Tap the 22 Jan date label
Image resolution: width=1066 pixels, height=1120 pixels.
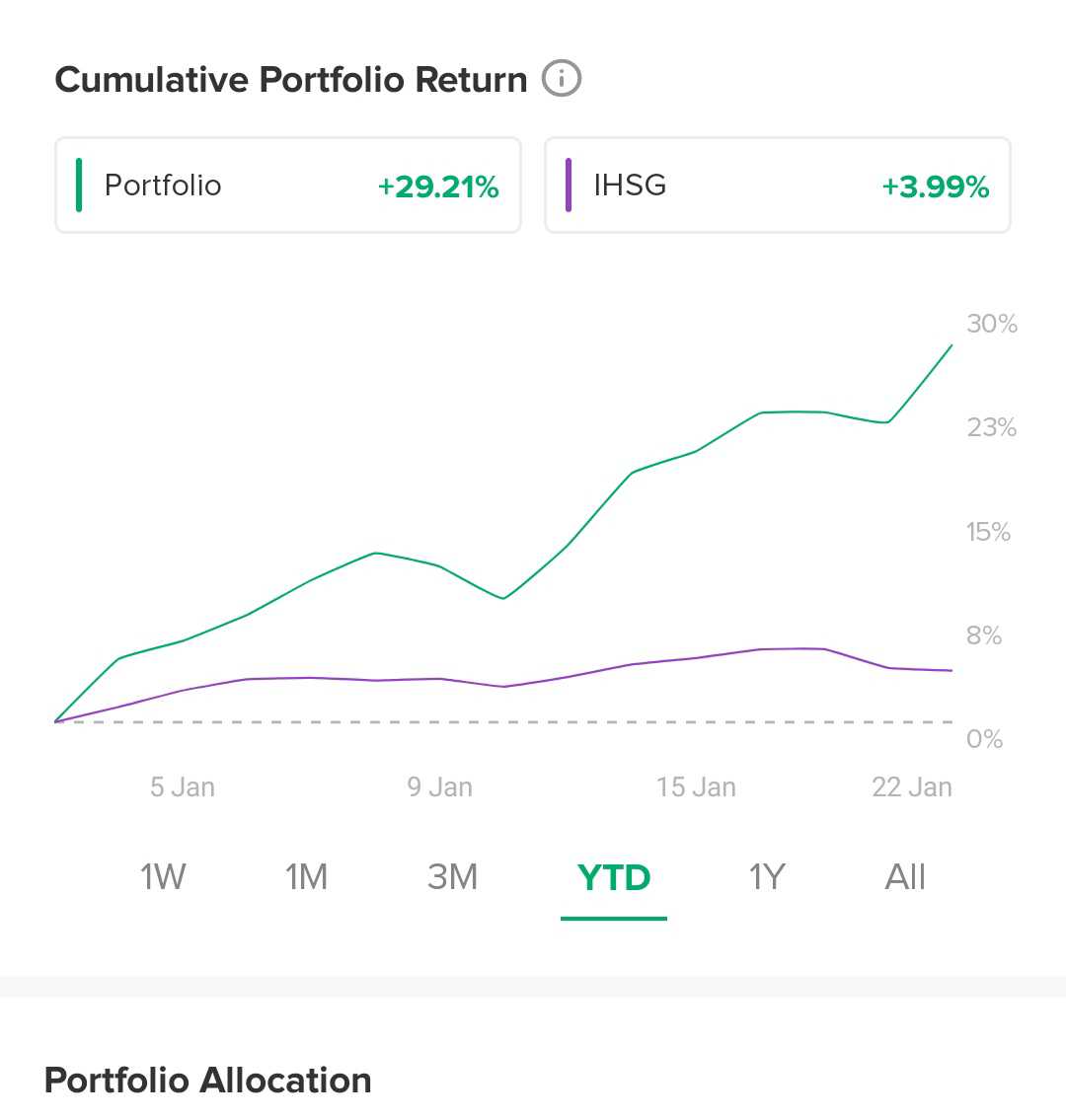click(x=912, y=787)
